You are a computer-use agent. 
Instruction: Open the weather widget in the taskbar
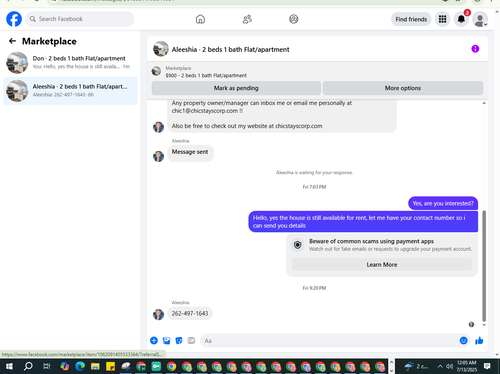point(416,367)
